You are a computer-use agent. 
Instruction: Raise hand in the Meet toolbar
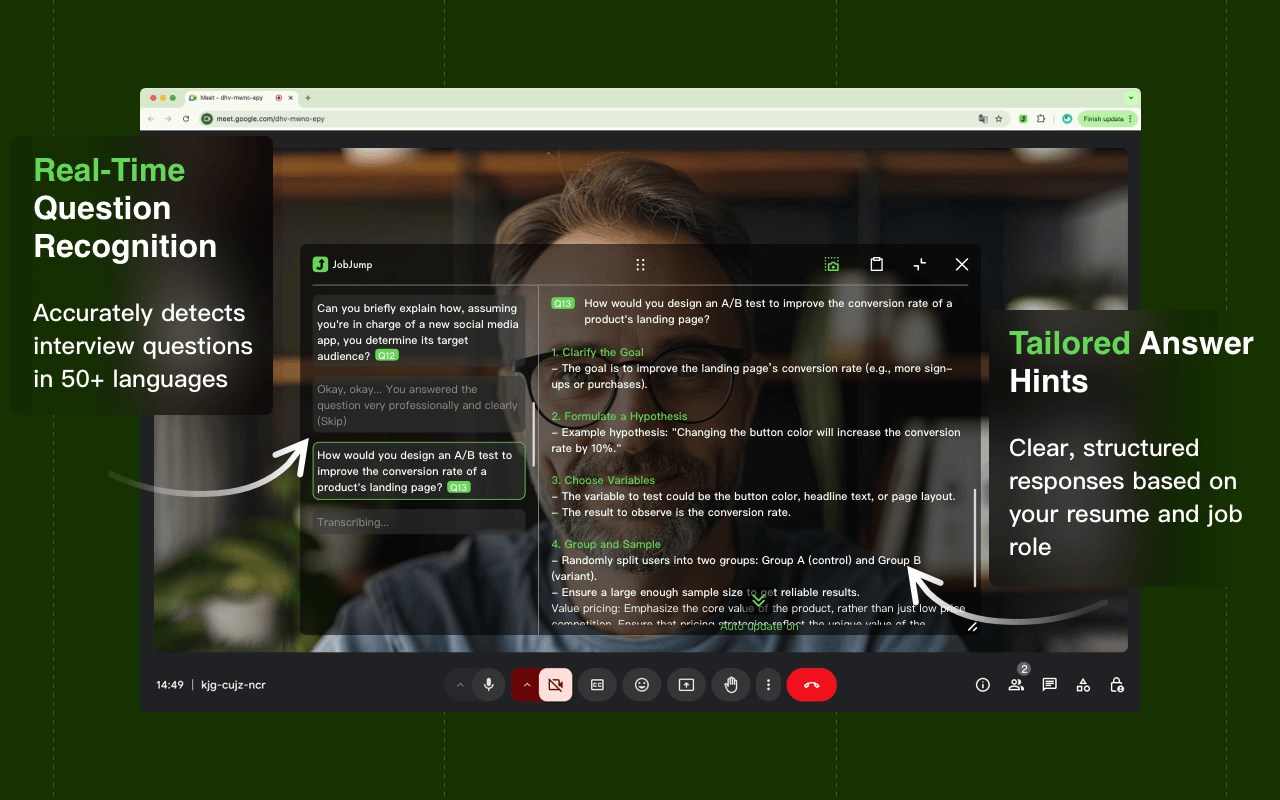pos(730,685)
